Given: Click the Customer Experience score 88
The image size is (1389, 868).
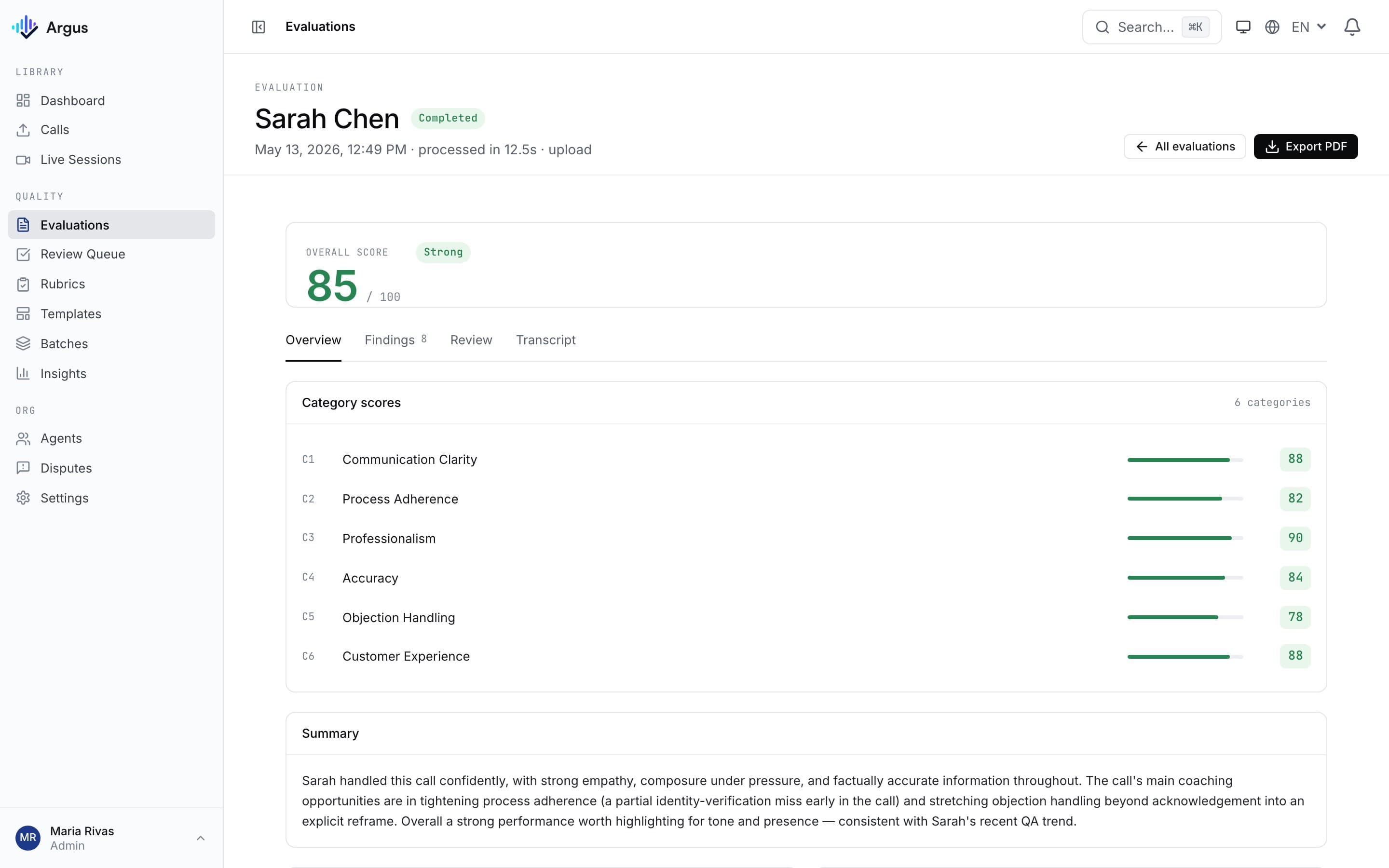Looking at the screenshot, I should click(1295, 656).
